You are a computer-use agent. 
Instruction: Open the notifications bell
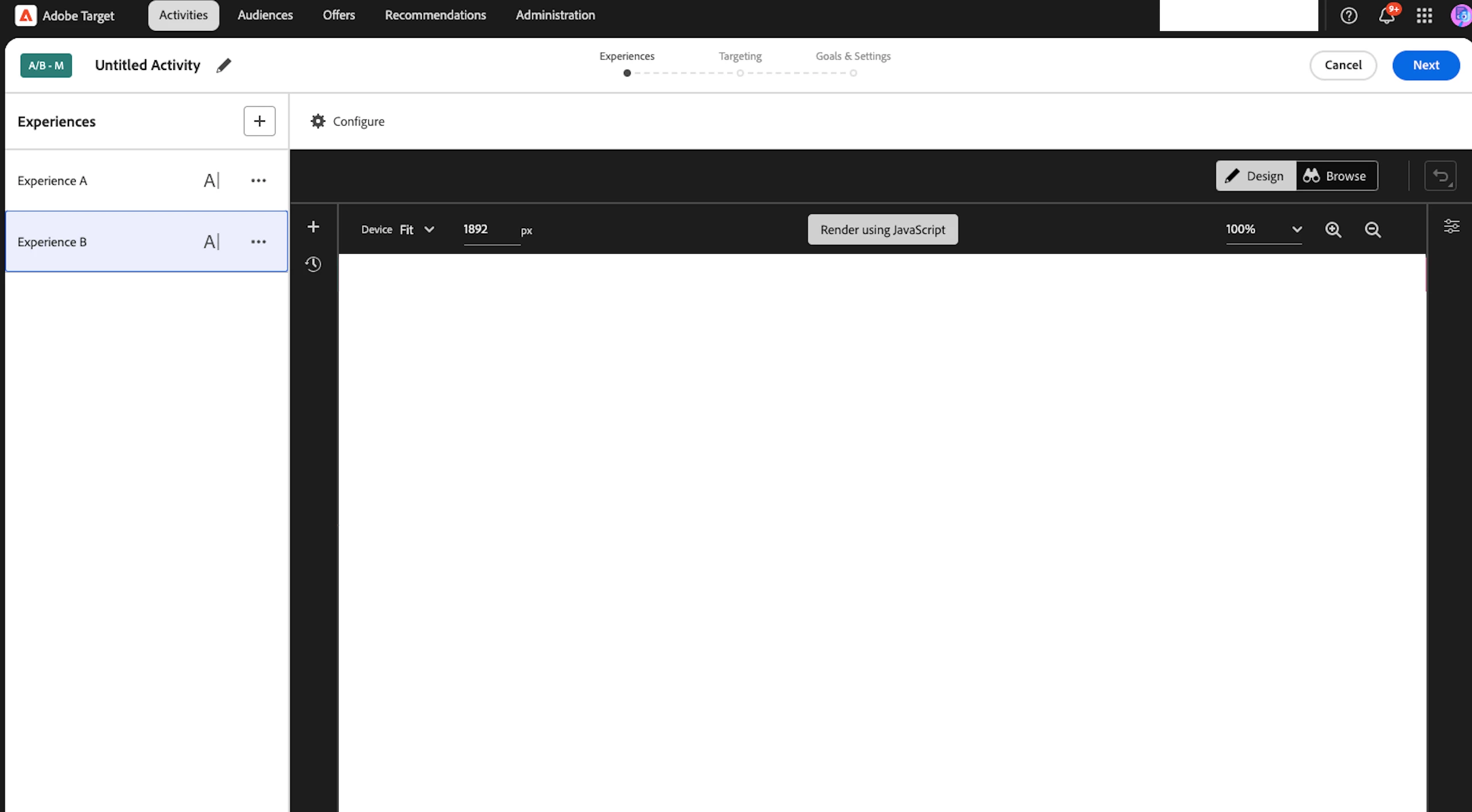pos(1387,15)
